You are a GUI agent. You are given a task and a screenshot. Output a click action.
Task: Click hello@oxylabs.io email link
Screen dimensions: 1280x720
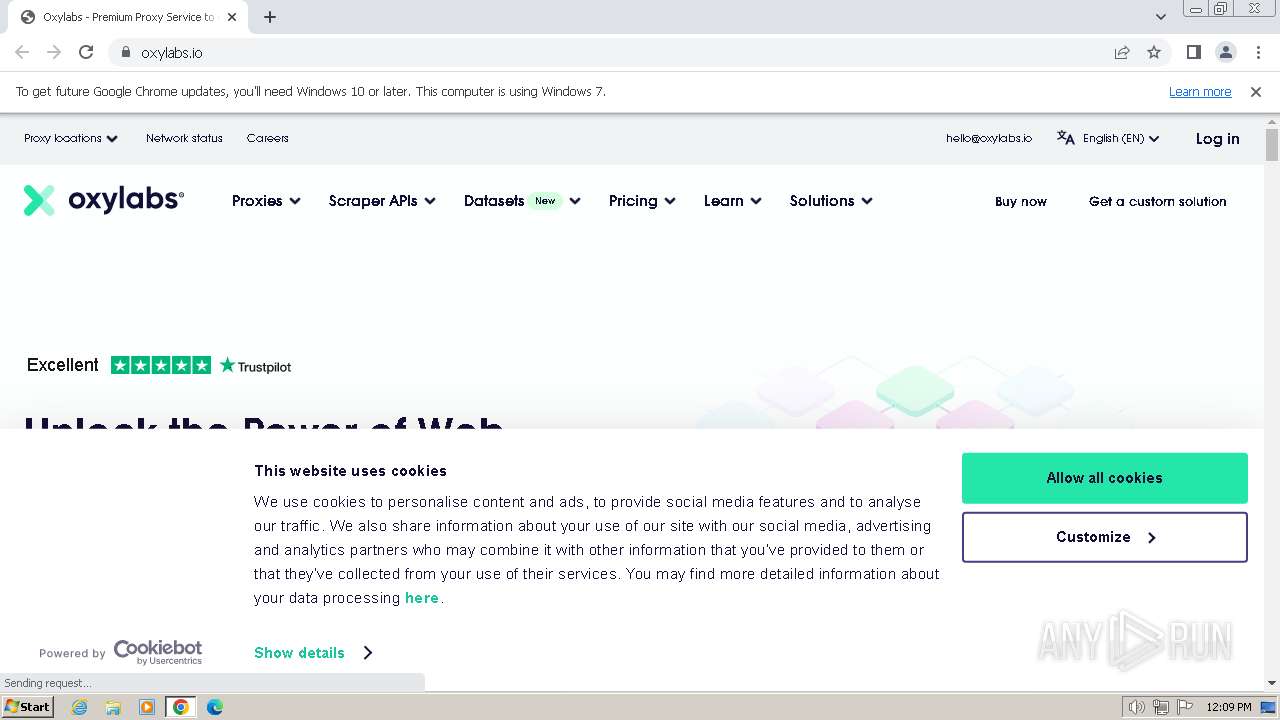[989, 138]
